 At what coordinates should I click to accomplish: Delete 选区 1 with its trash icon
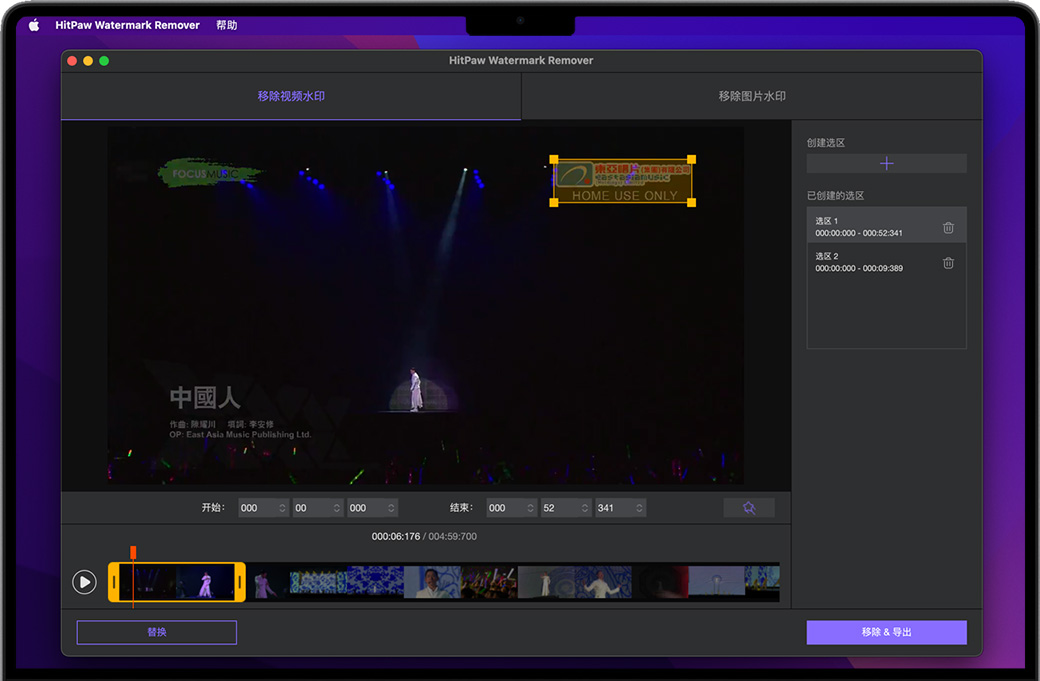(948, 228)
